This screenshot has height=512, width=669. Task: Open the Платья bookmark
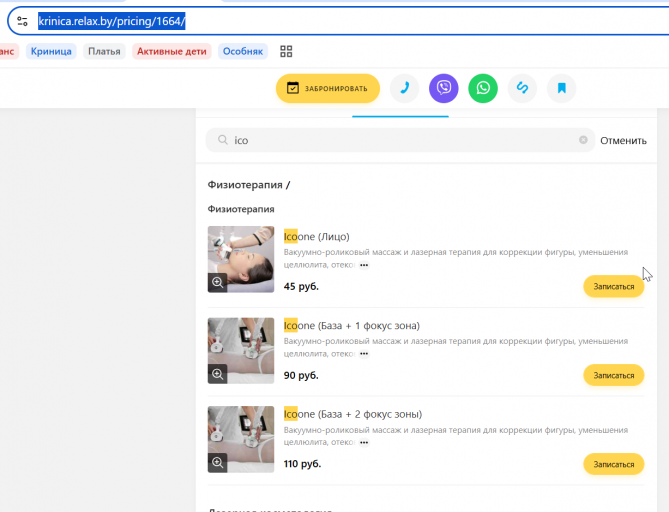[104, 51]
